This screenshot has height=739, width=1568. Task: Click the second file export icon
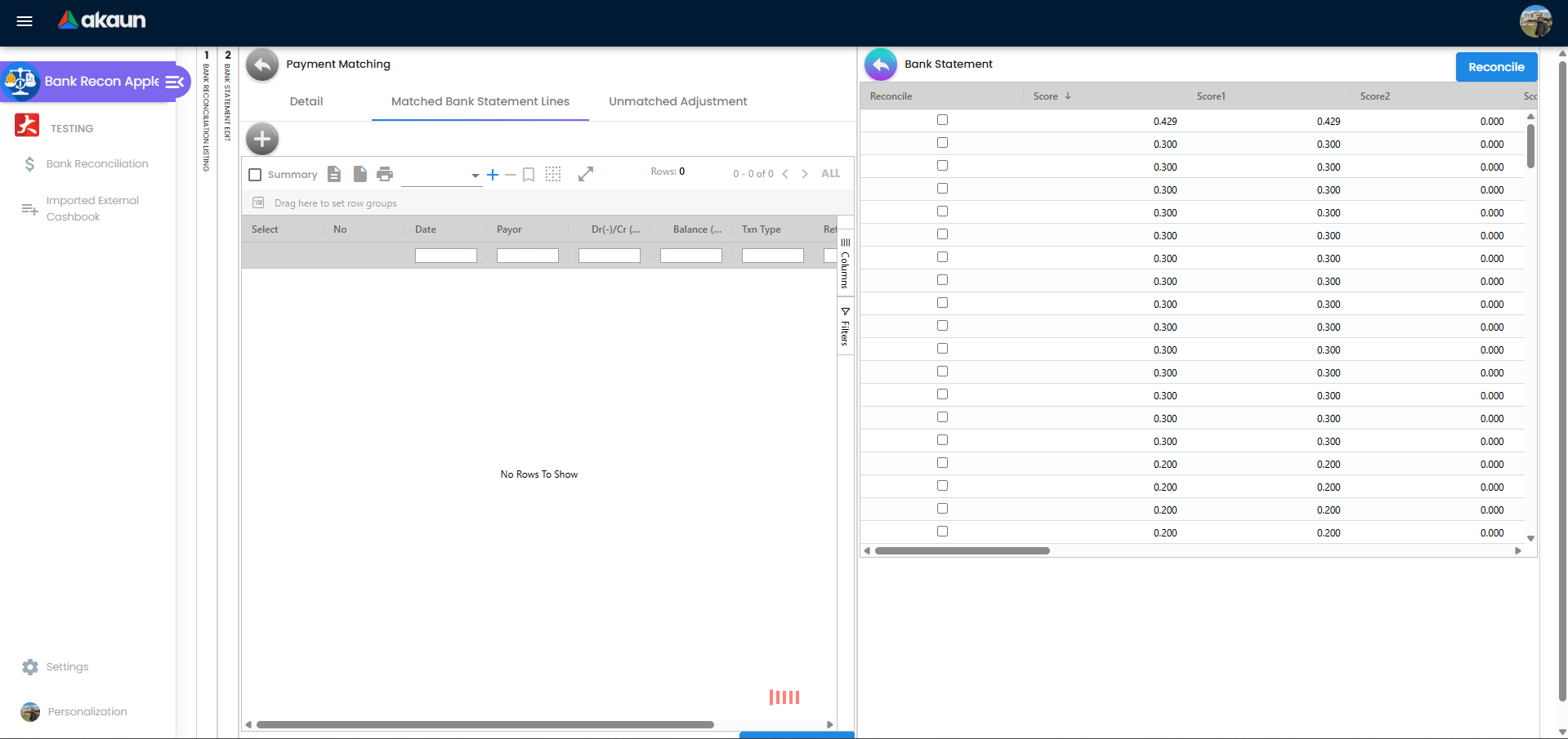[x=360, y=174]
